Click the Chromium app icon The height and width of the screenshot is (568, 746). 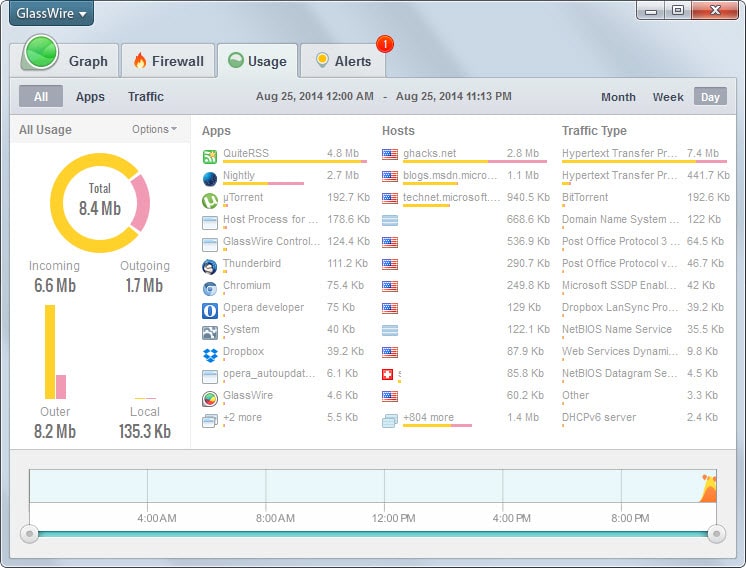point(210,289)
